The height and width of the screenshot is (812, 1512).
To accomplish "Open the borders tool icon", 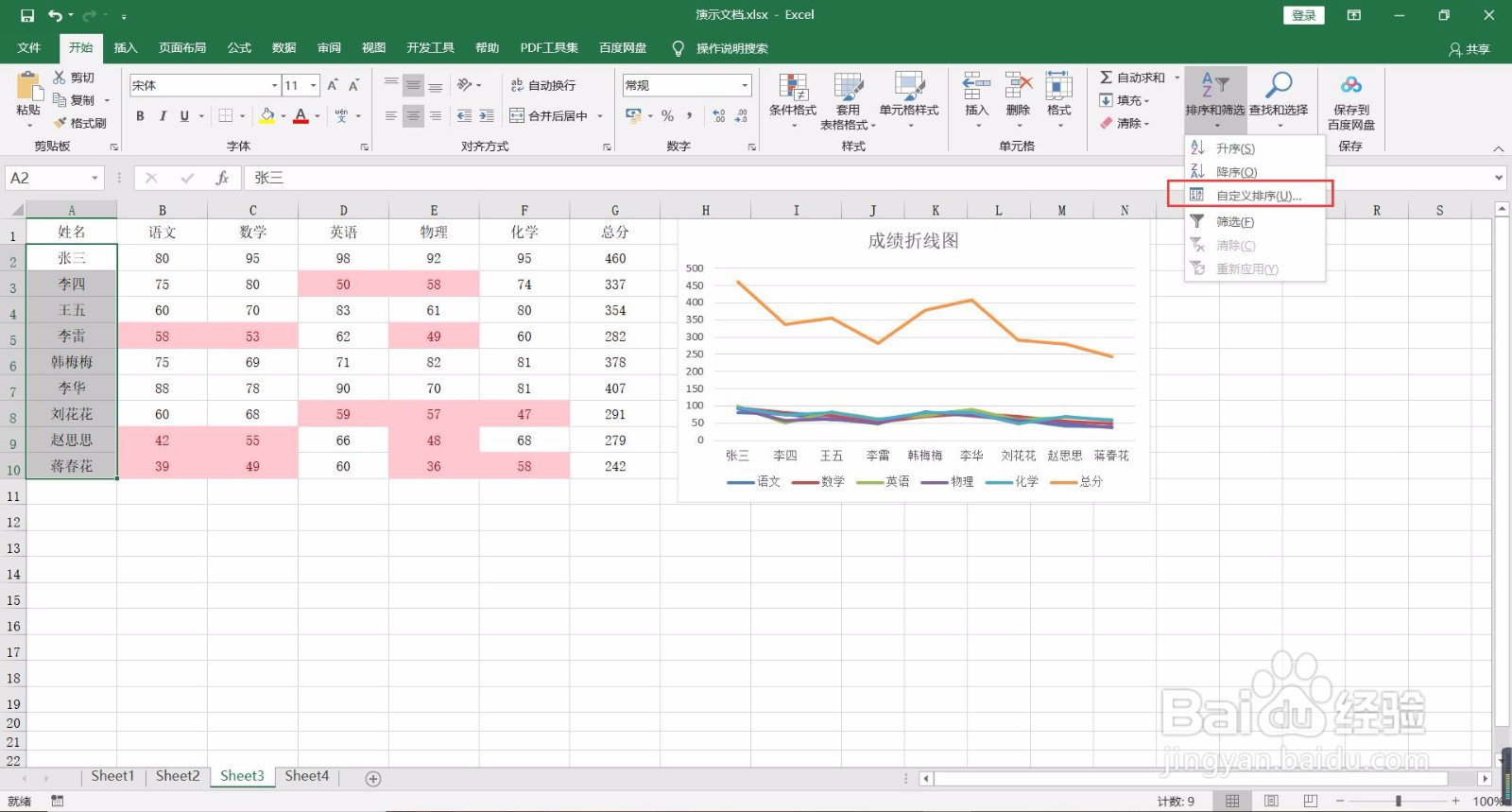I will [226, 115].
